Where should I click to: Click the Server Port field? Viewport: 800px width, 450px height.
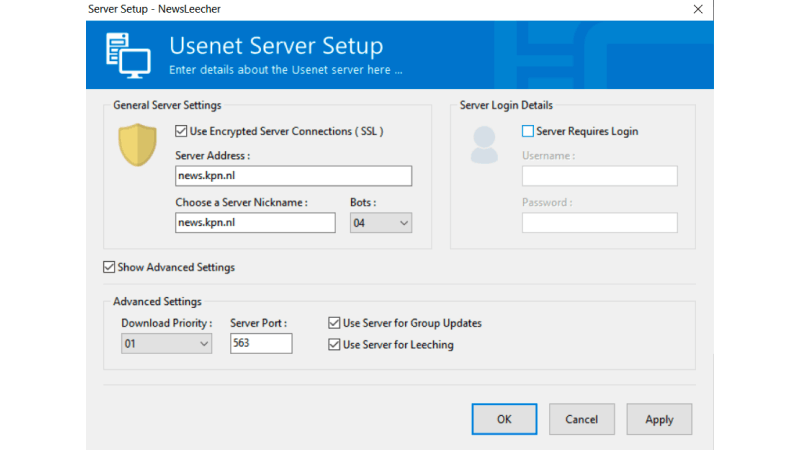tap(261, 343)
